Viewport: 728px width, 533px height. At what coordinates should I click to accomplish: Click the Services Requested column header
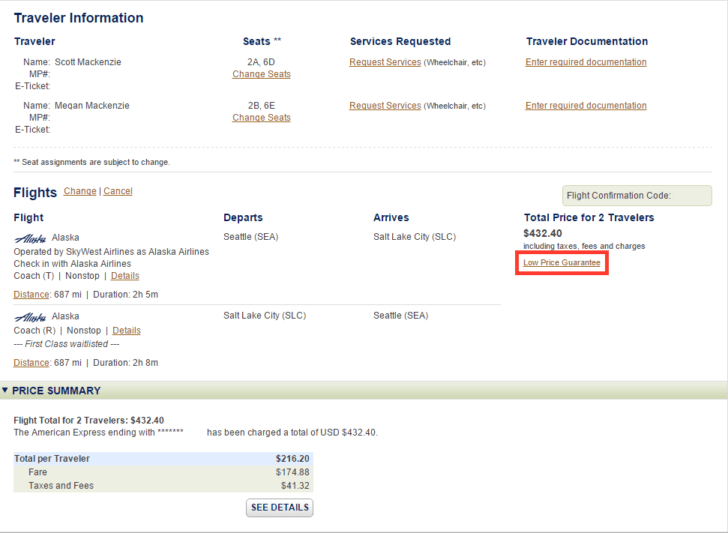[x=400, y=42]
